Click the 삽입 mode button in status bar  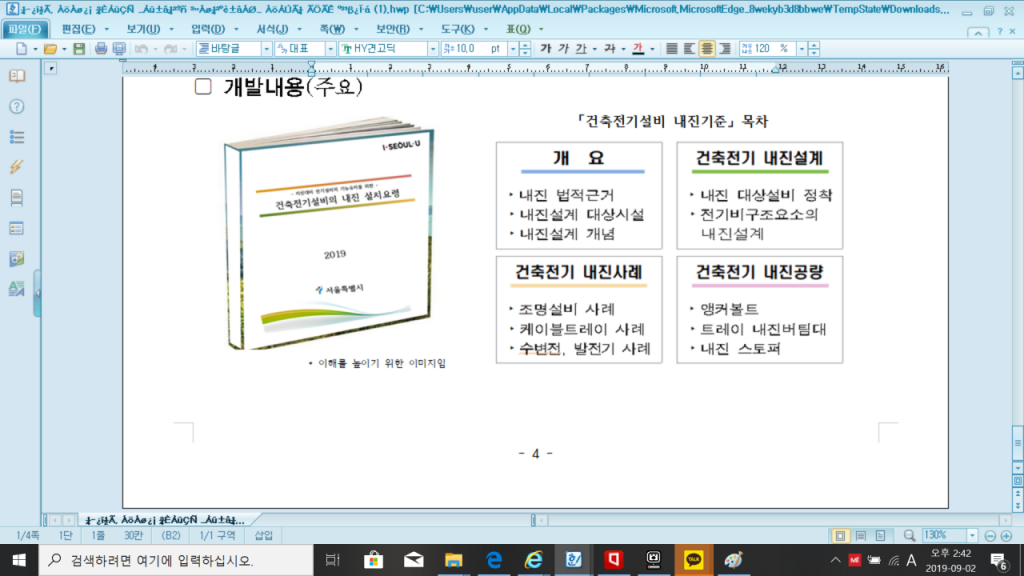click(263, 535)
